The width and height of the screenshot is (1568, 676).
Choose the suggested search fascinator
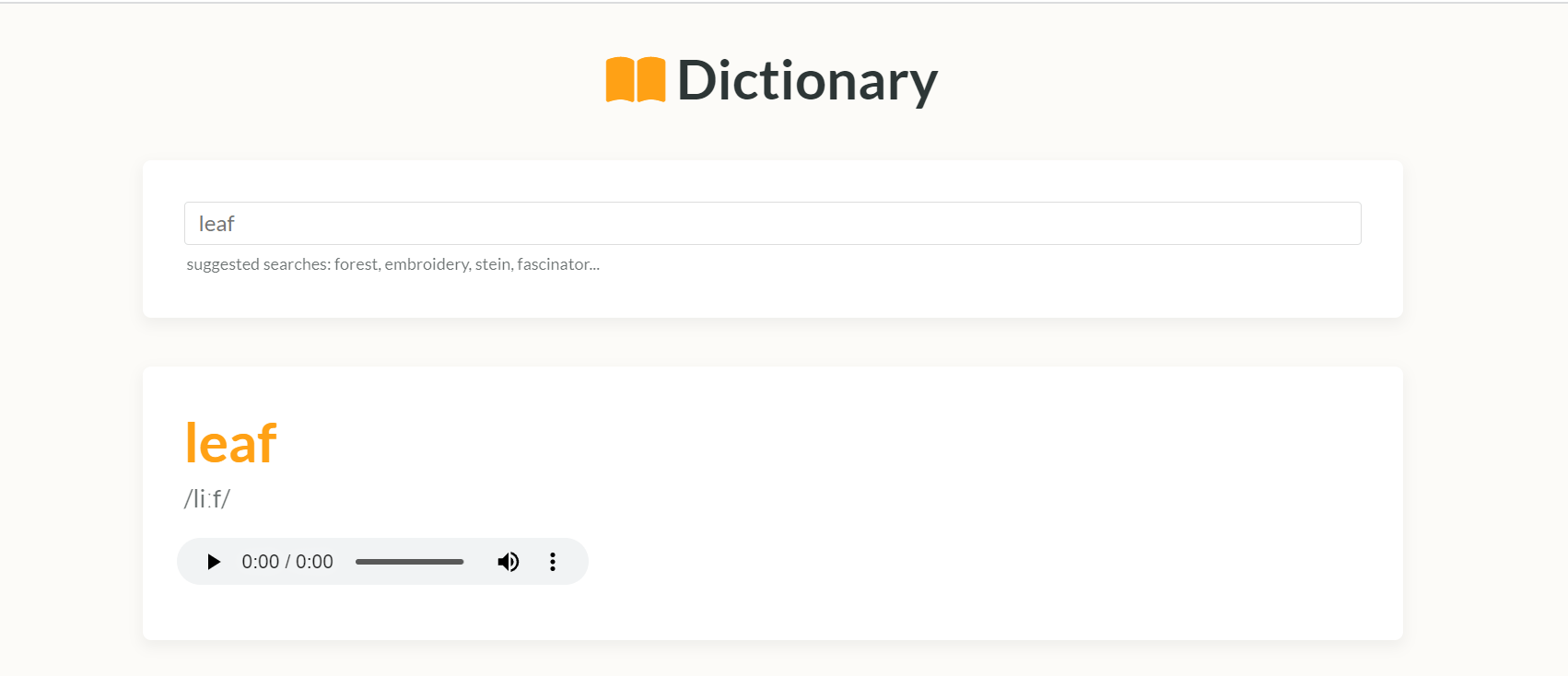[x=556, y=264]
